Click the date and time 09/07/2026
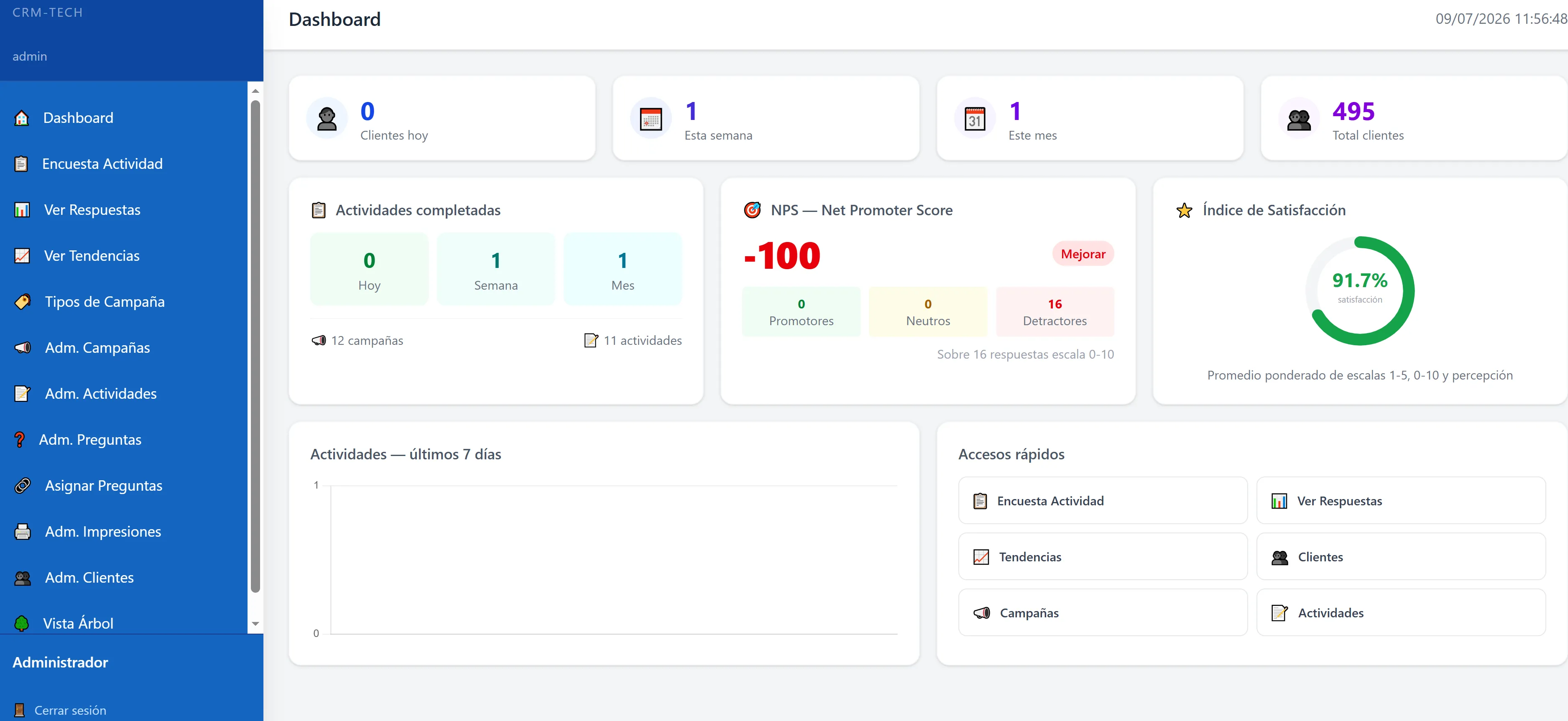1568x721 pixels. 1501,19
